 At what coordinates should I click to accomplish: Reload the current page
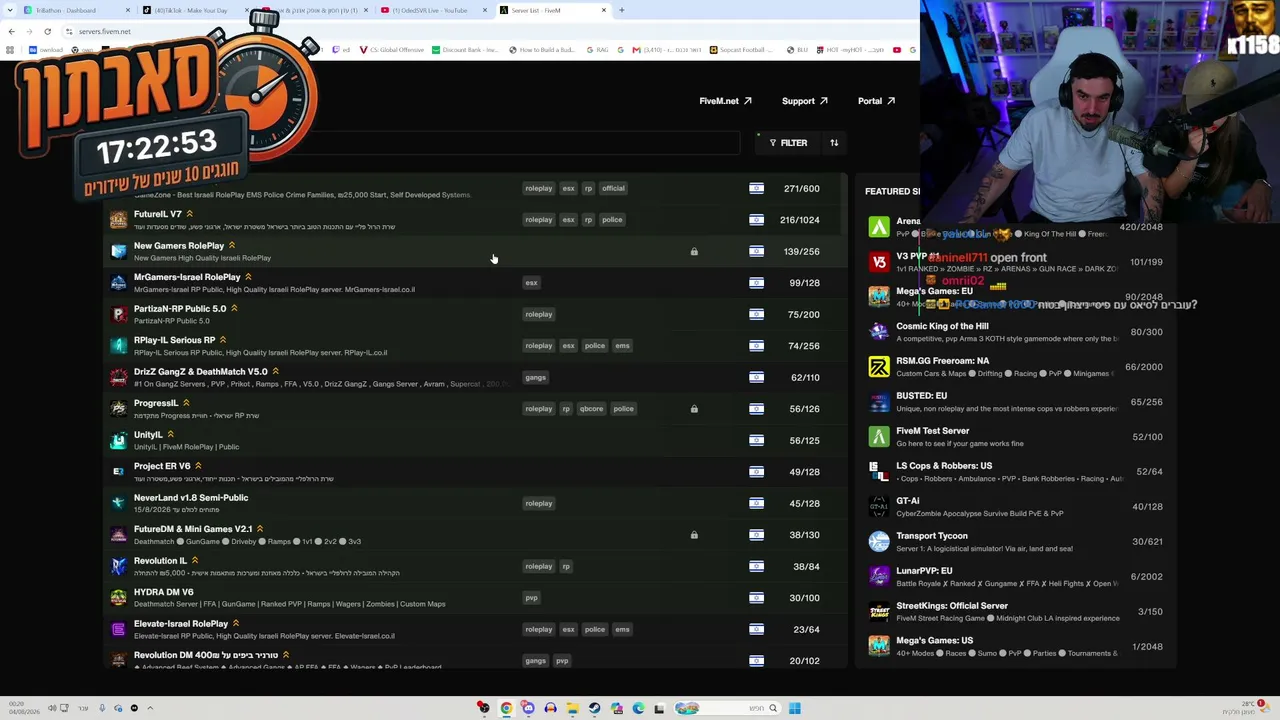pos(47,31)
